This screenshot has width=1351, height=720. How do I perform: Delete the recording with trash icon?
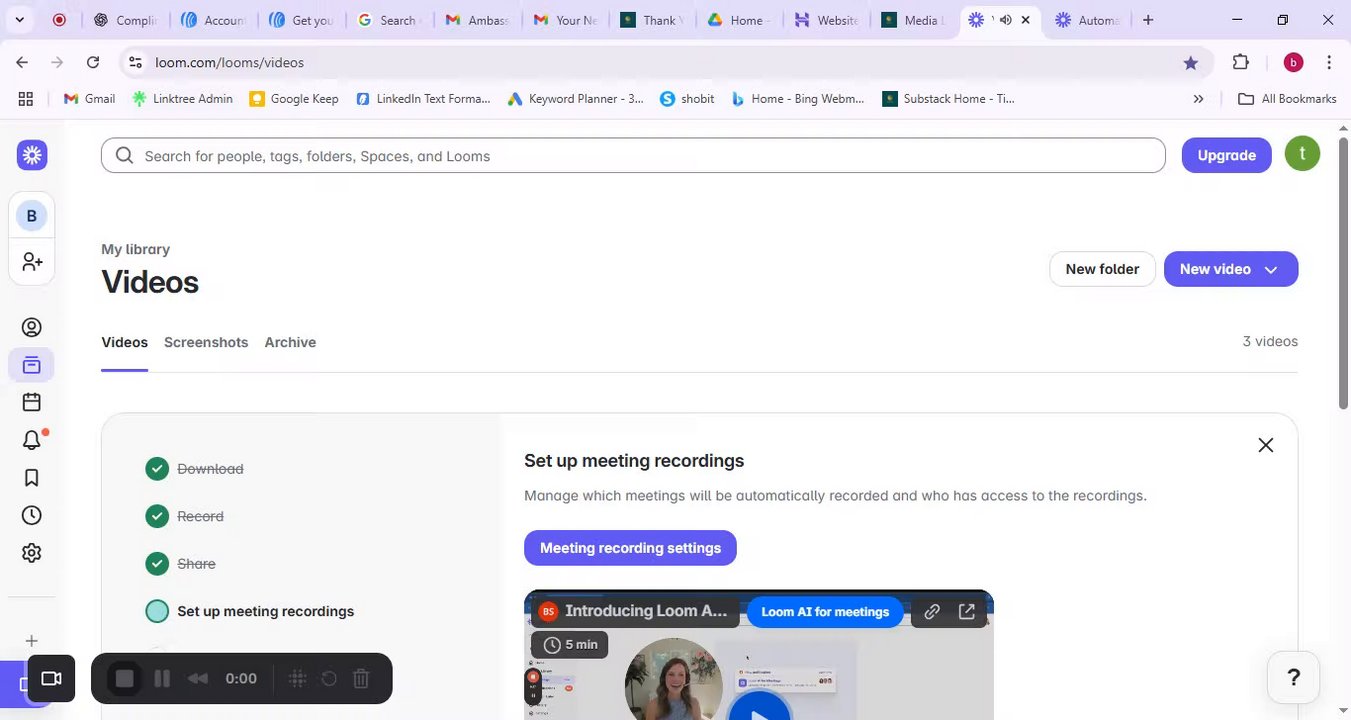click(x=362, y=679)
